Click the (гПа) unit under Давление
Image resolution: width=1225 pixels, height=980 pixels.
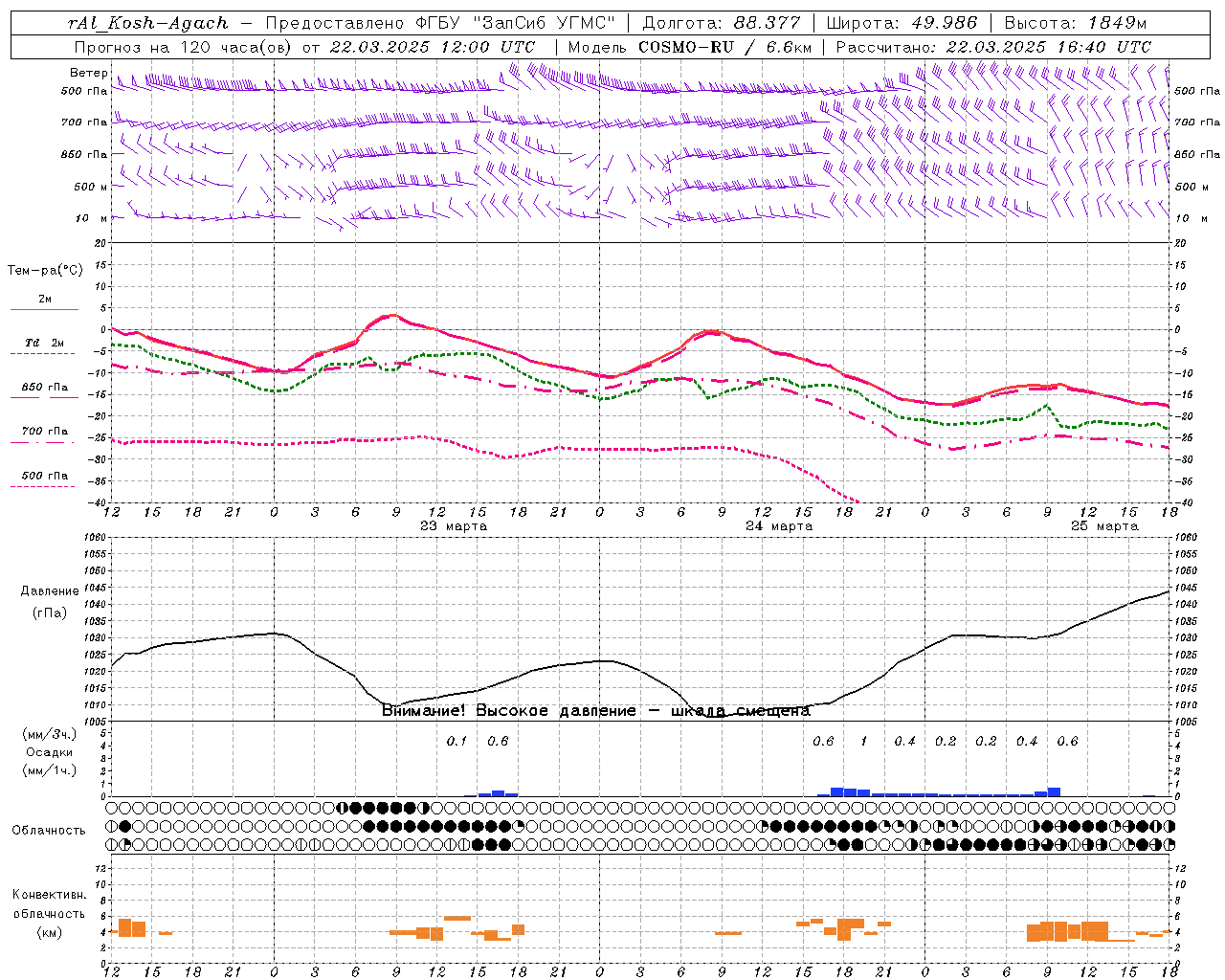click(50, 613)
